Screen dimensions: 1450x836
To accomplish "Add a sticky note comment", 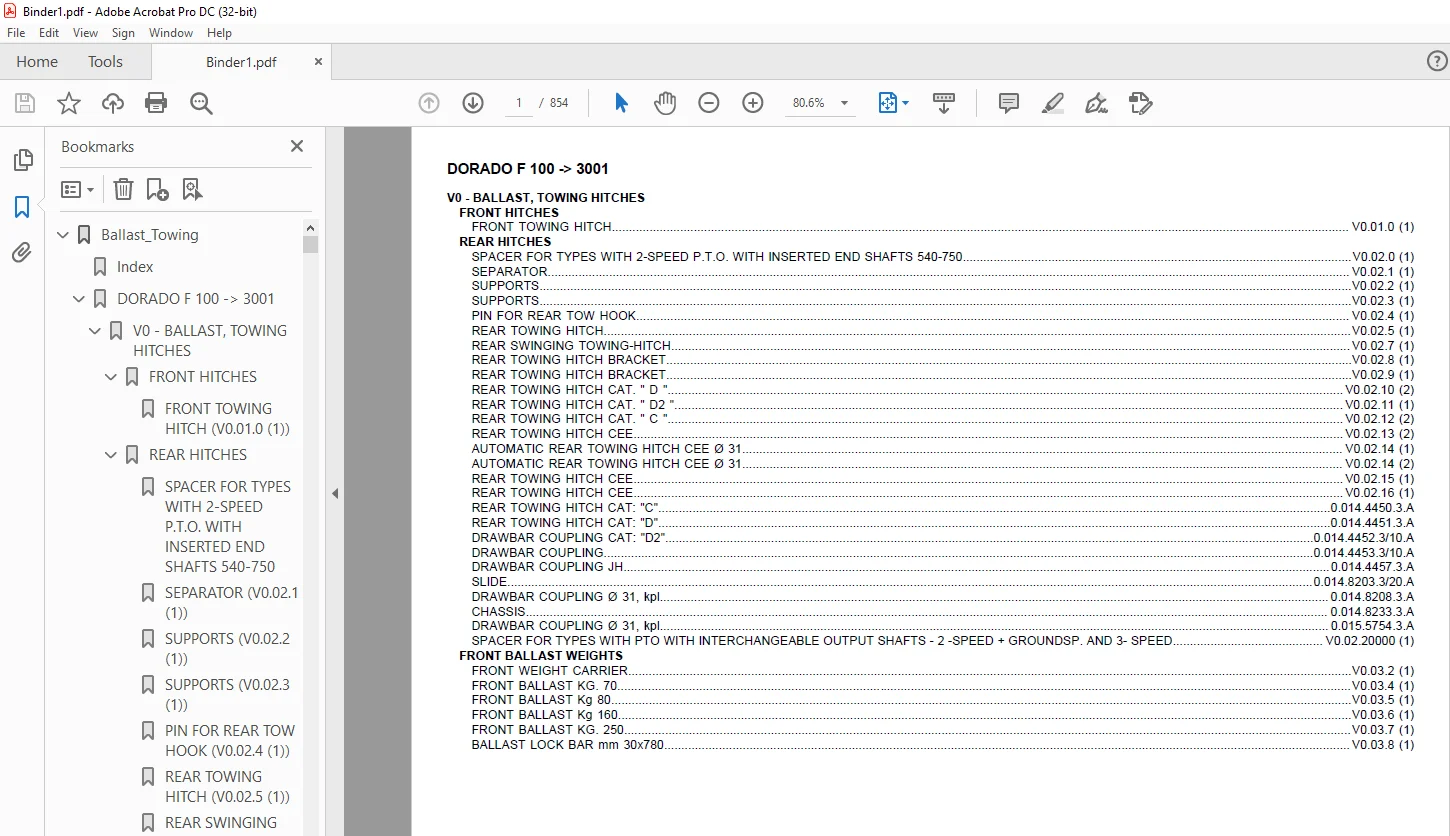I will tap(1009, 103).
